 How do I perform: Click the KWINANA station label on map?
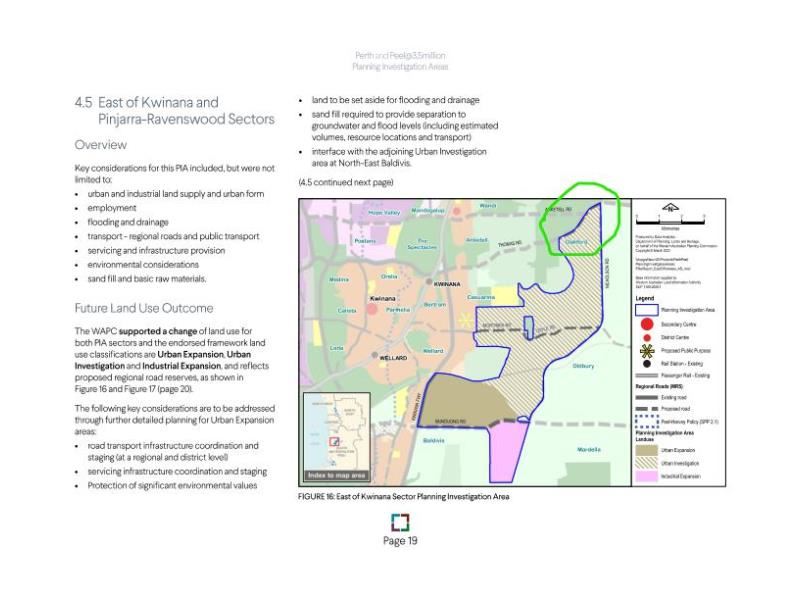[447, 284]
